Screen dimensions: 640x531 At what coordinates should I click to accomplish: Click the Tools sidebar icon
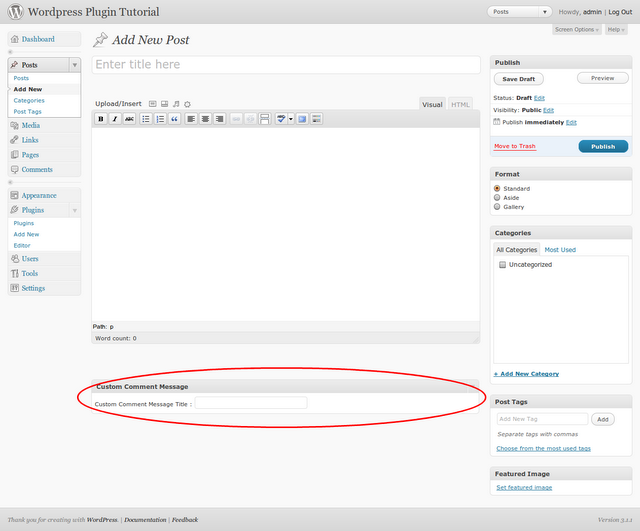pos(15,273)
